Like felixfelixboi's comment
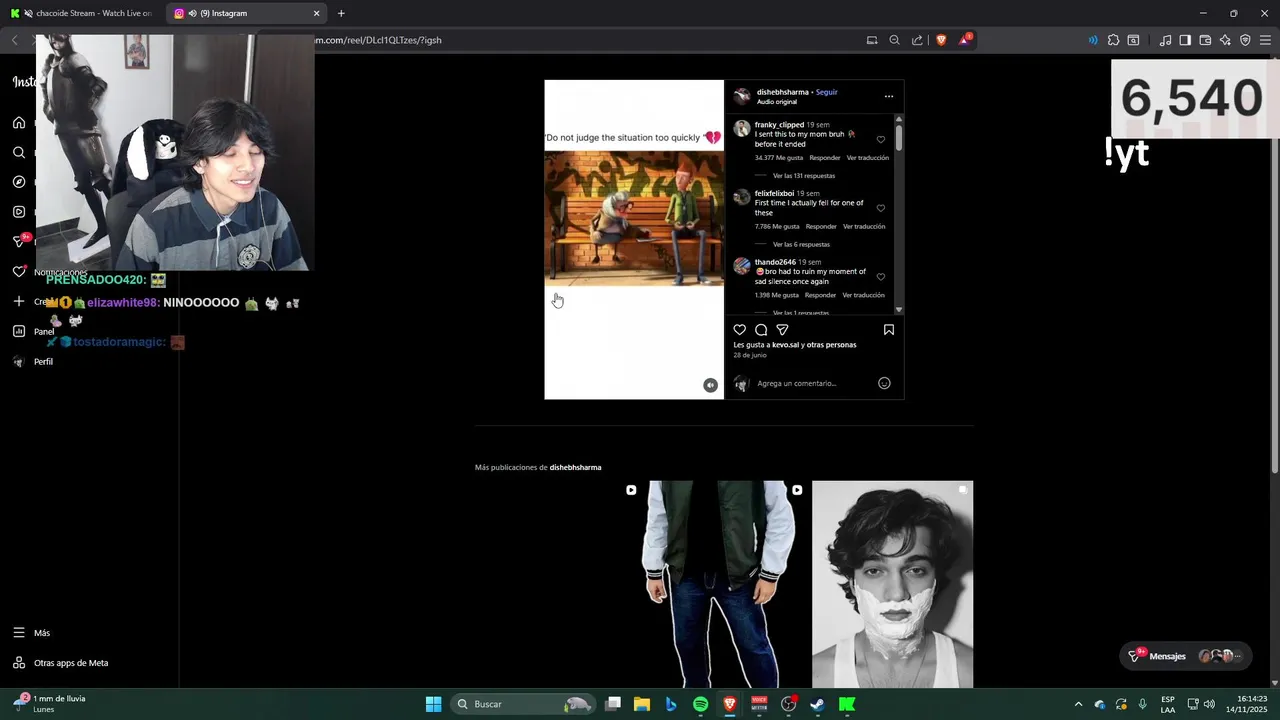The image size is (1280, 720). (x=881, y=208)
